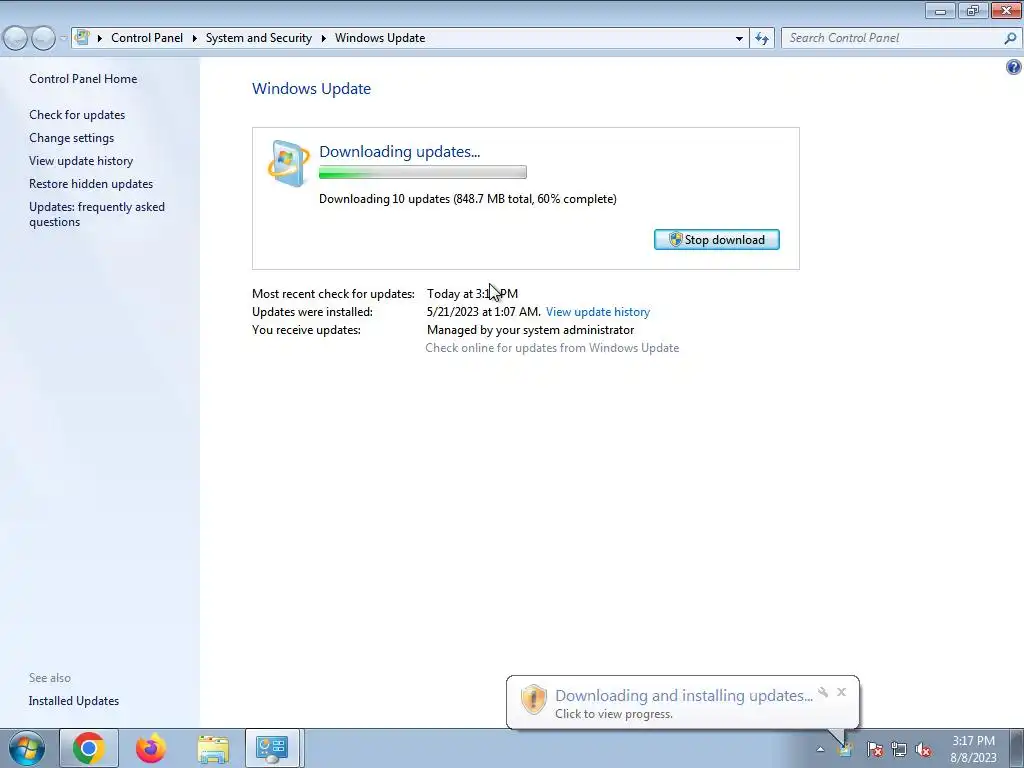Click the Control Panel taskbar button
Image resolution: width=1024 pixels, height=768 pixels.
(272, 748)
